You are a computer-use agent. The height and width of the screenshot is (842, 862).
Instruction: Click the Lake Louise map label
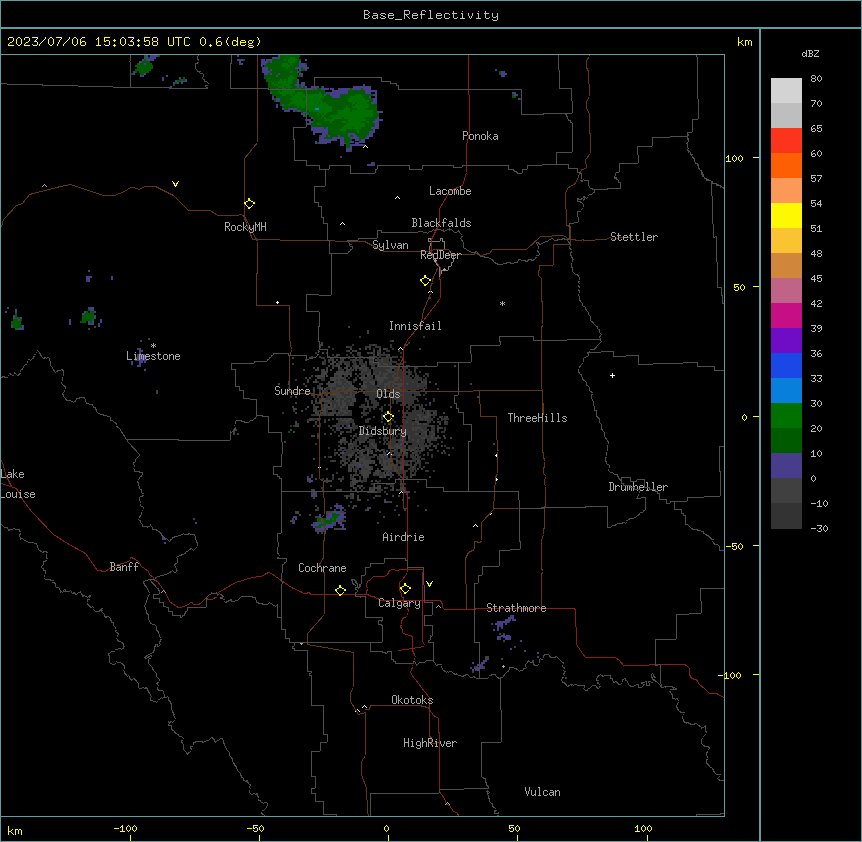coord(18,484)
